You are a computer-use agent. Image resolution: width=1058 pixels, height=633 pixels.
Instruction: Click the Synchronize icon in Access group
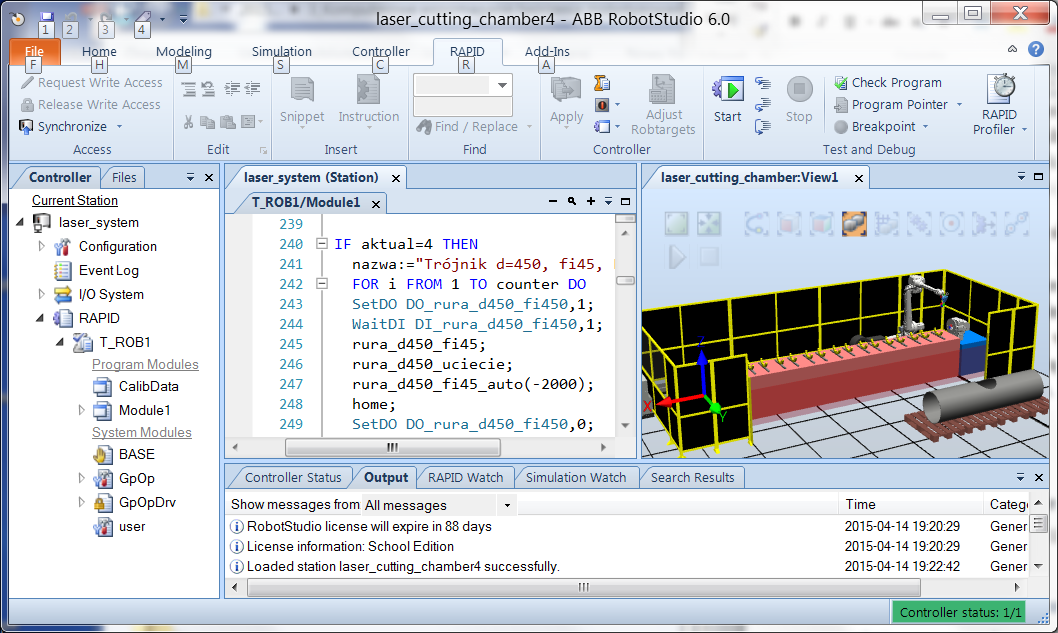26,126
